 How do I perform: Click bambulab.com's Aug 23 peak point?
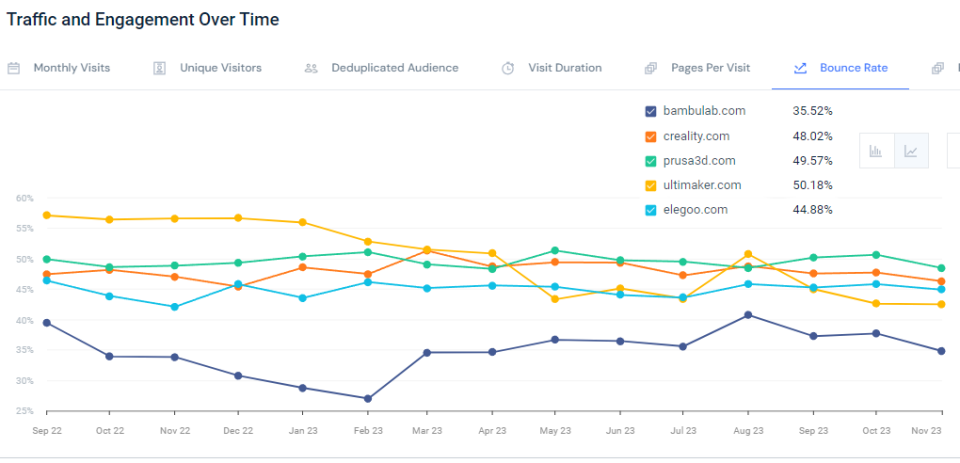(748, 315)
